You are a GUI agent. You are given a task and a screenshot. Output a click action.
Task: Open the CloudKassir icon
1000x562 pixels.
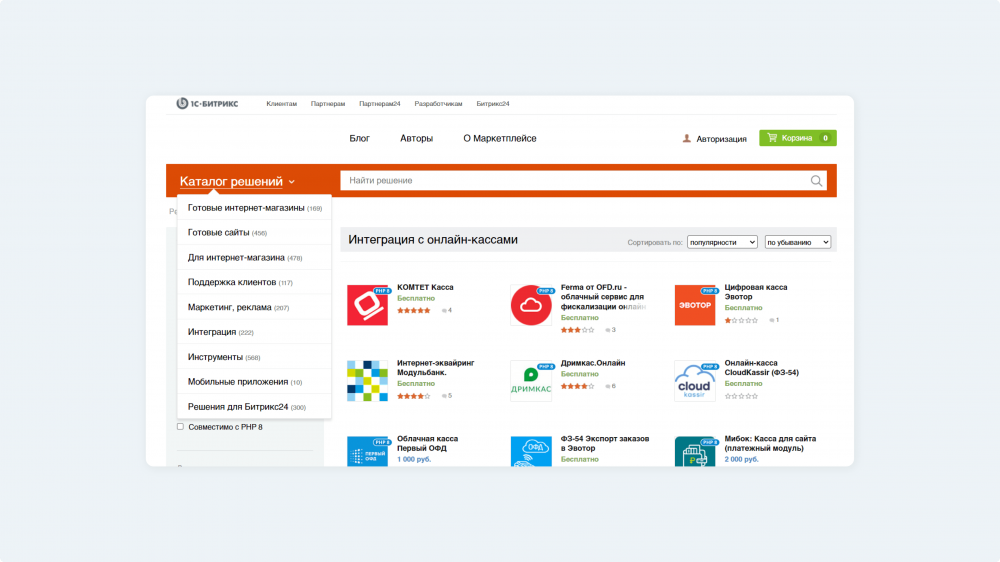[x=695, y=381]
